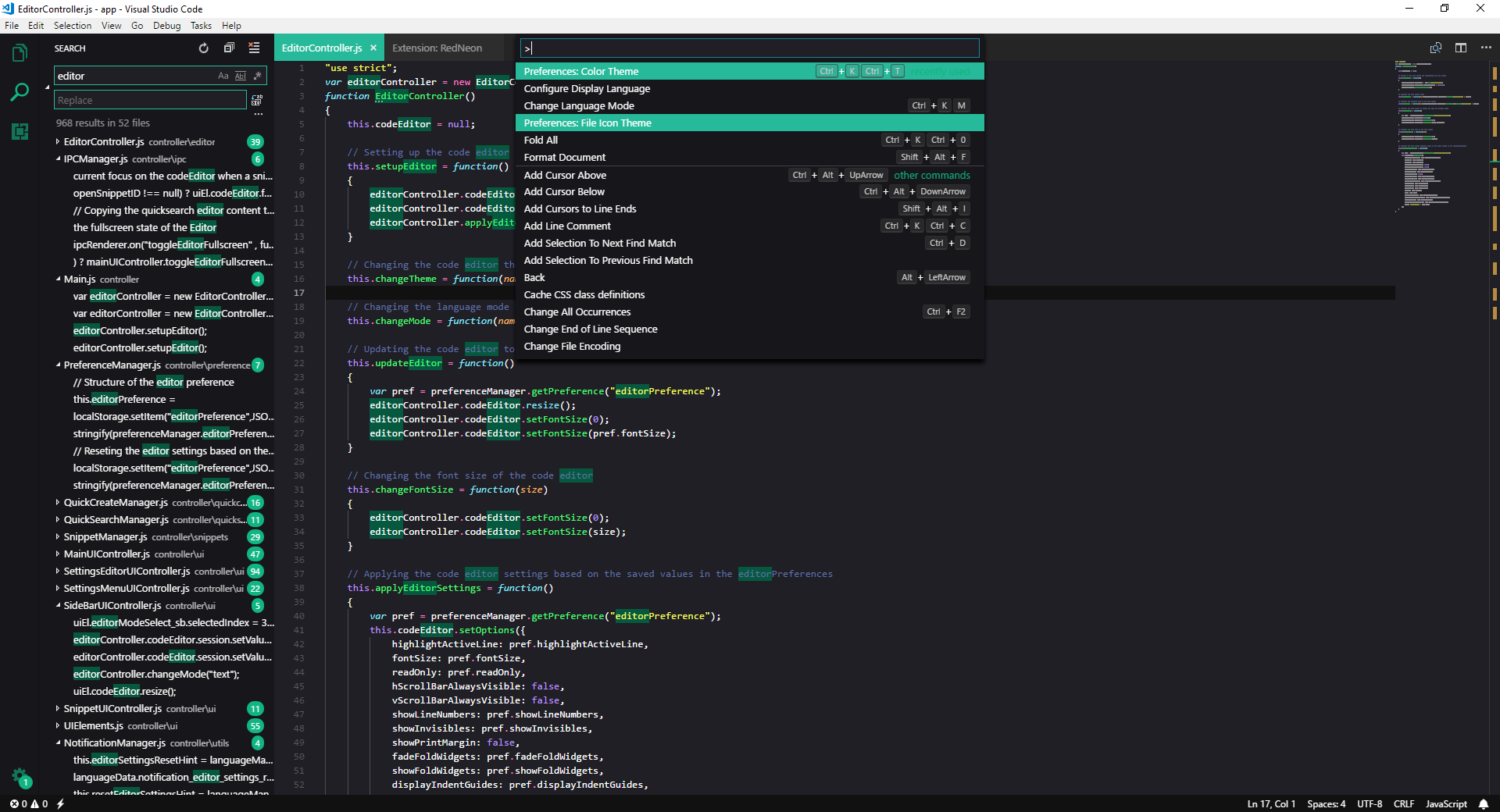This screenshot has height=812, width=1500.
Task: Click the 94 match count badge for SettingsEditorUIController.js
Action: pyautogui.click(x=255, y=572)
